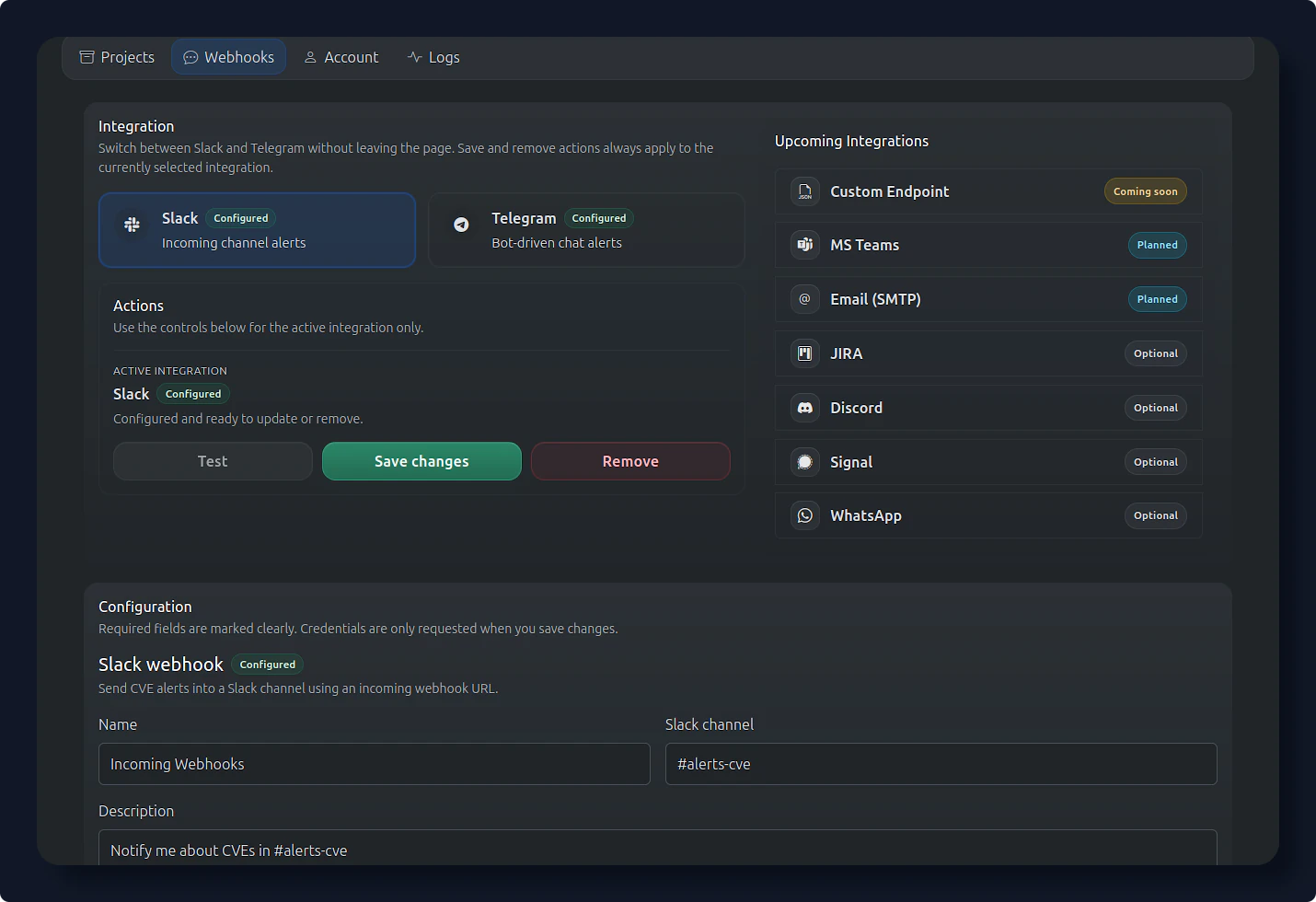Click the Configured badge on Slack card
The width and height of the screenshot is (1316, 902).
click(x=241, y=218)
